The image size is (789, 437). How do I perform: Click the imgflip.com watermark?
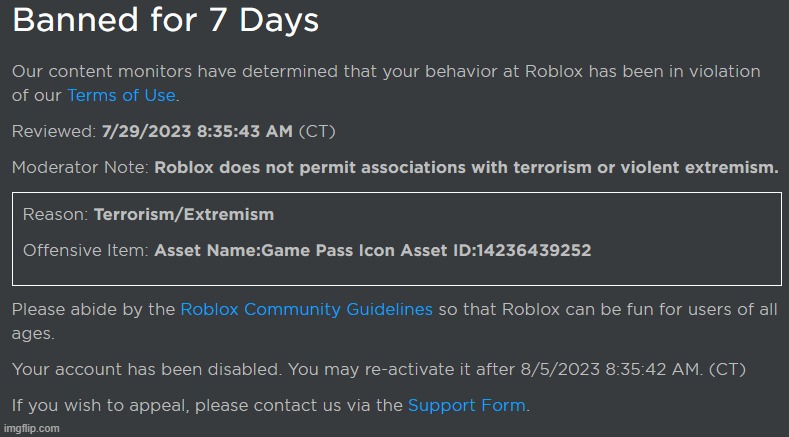[x=31, y=428]
